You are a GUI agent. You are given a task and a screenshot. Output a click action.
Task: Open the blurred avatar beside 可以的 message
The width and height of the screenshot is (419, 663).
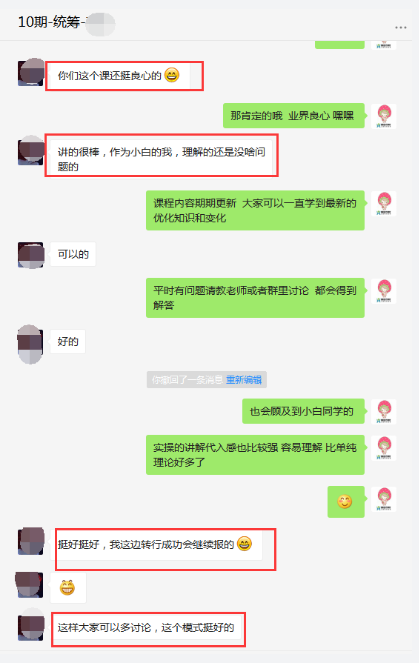31,255
